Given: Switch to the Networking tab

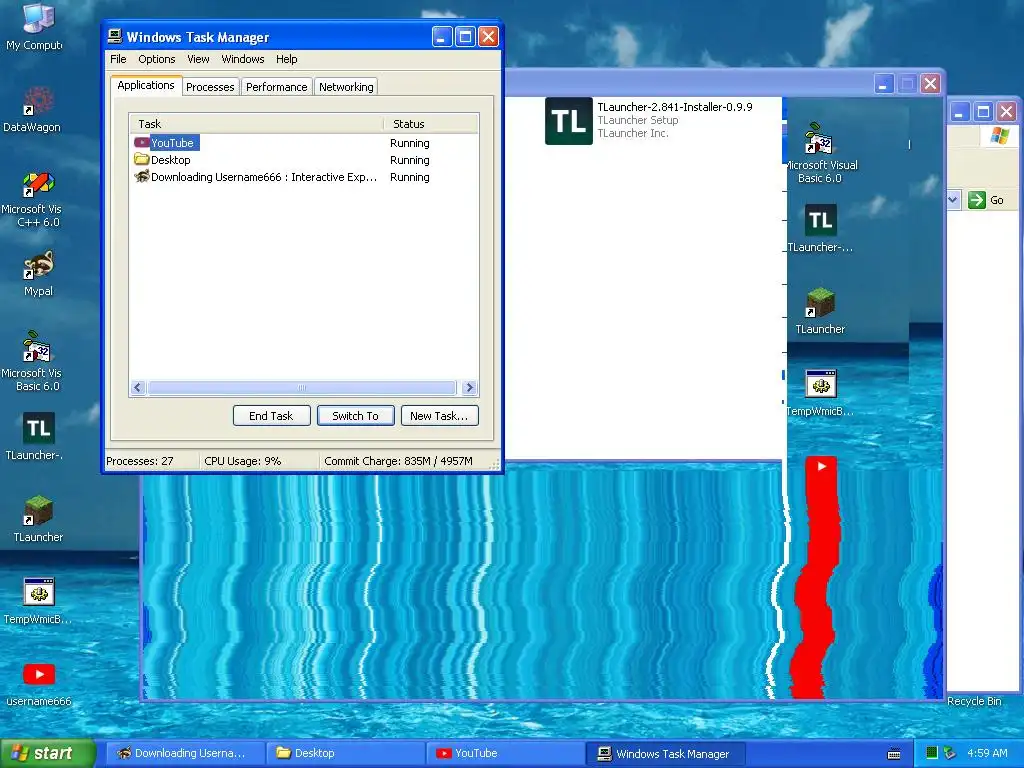Looking at the screenshot, I should (346, 87).
